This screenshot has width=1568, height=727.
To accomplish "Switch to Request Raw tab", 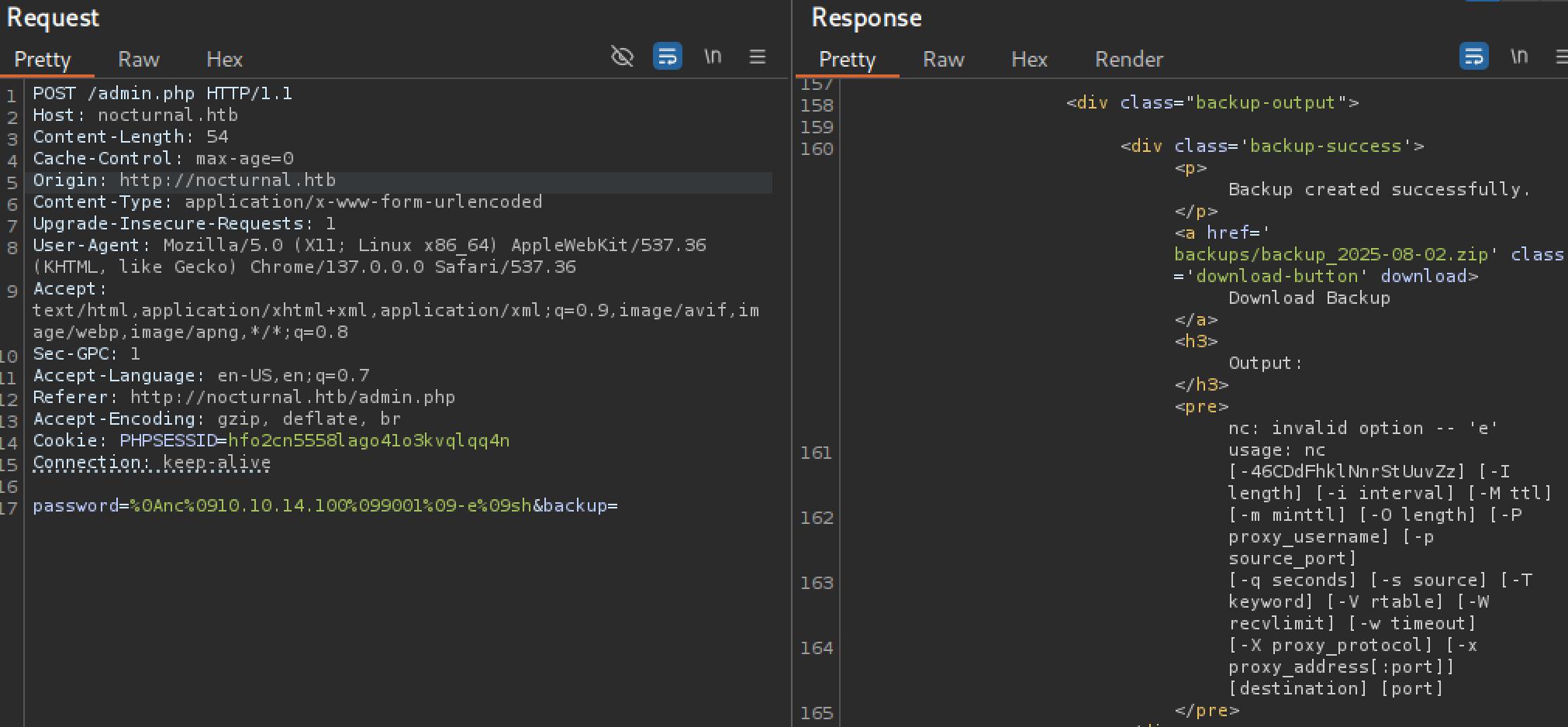I will click(139, 60).
